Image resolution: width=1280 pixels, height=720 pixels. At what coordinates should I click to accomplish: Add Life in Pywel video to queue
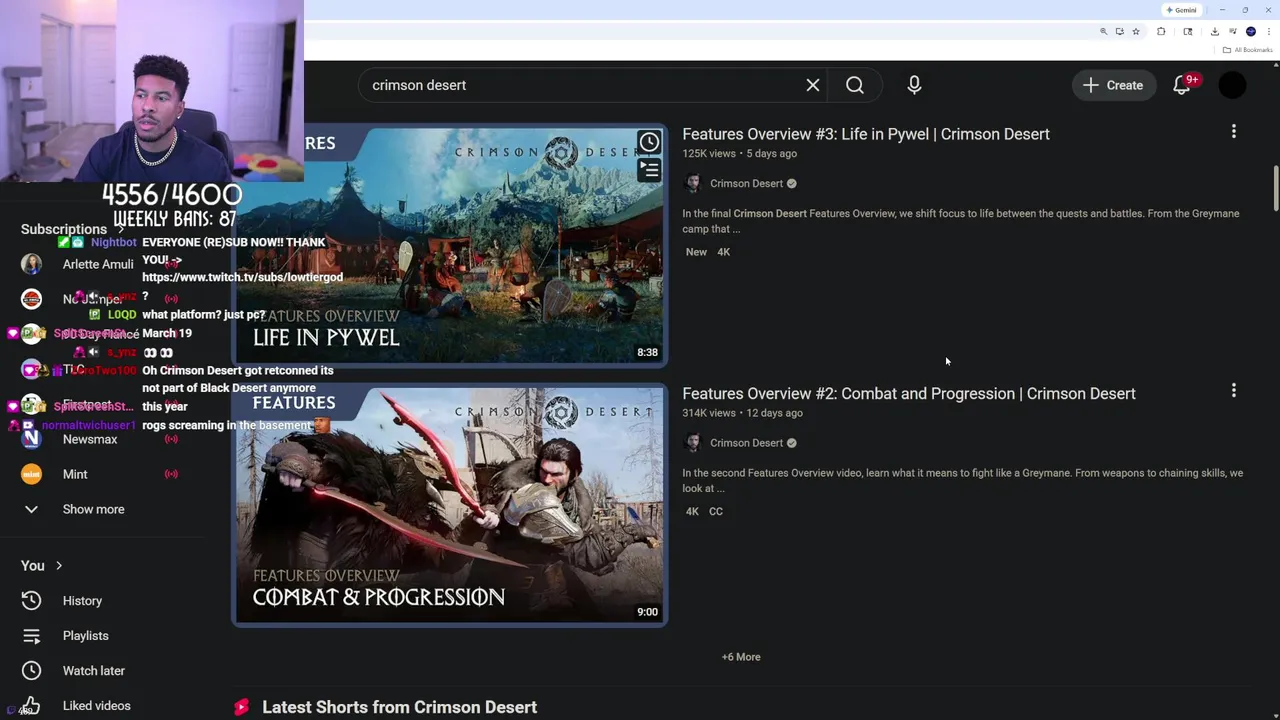(649, 170)
